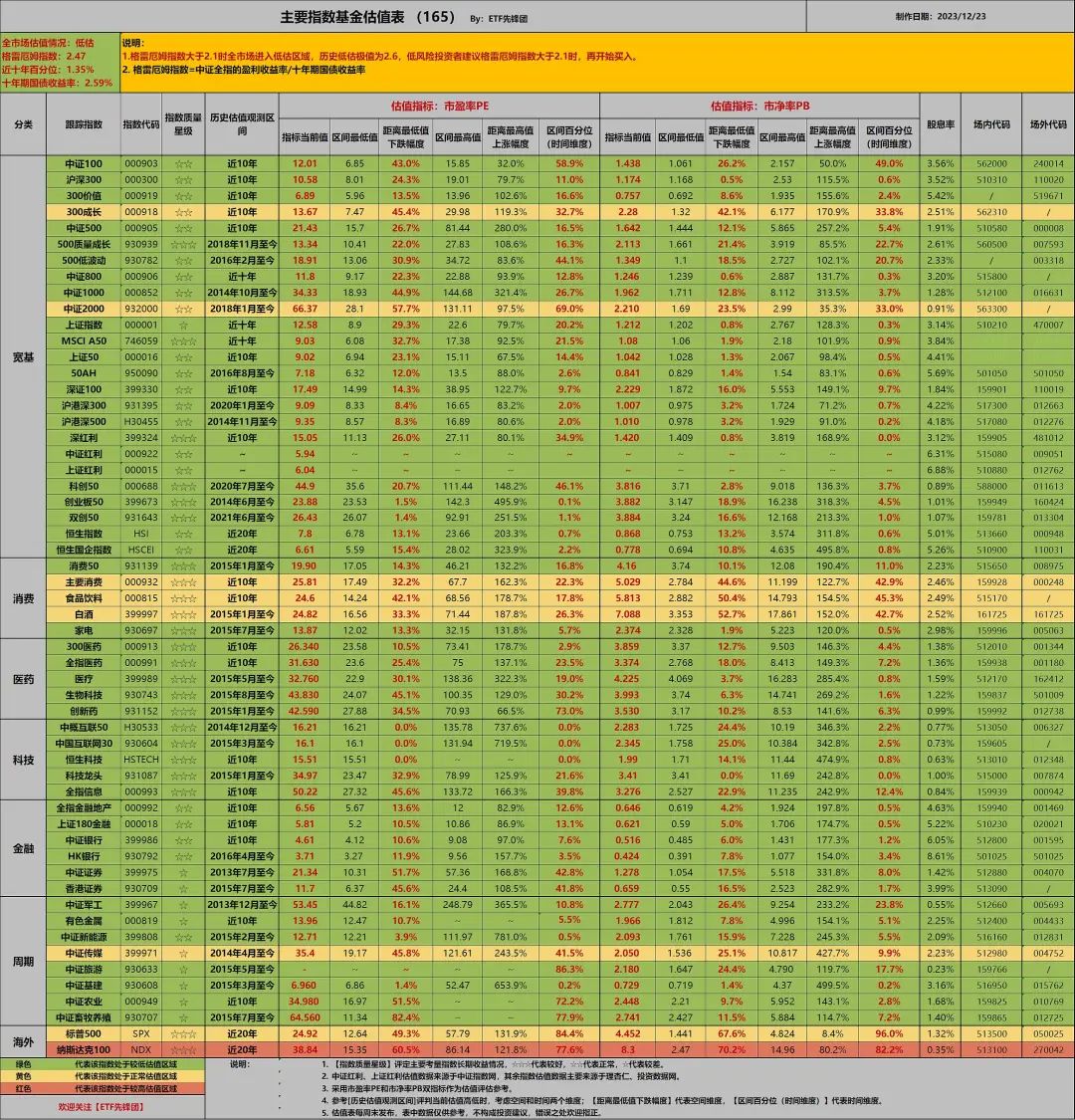1075x1120 pixels.
Task: Click 场内代码 513500 in 标普500 row
Action: coord(991,1033)
